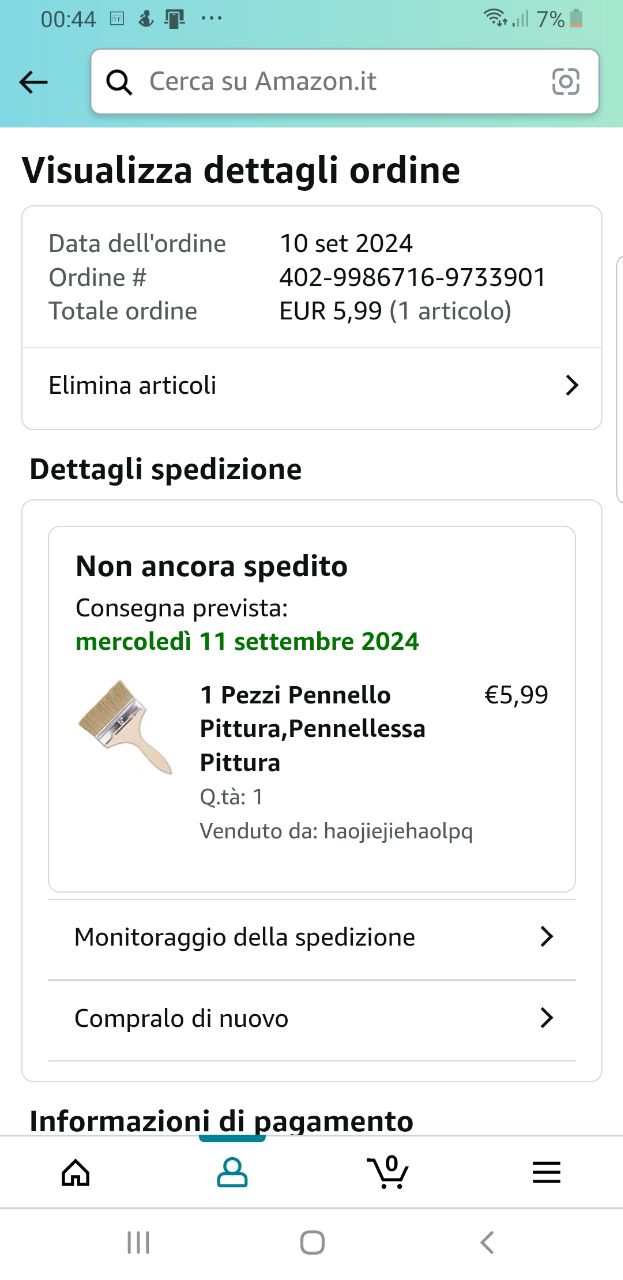The image size is (623, 1280).
Task: Tap the paintbrush product thumbnail
Action: tap(126, 727)
